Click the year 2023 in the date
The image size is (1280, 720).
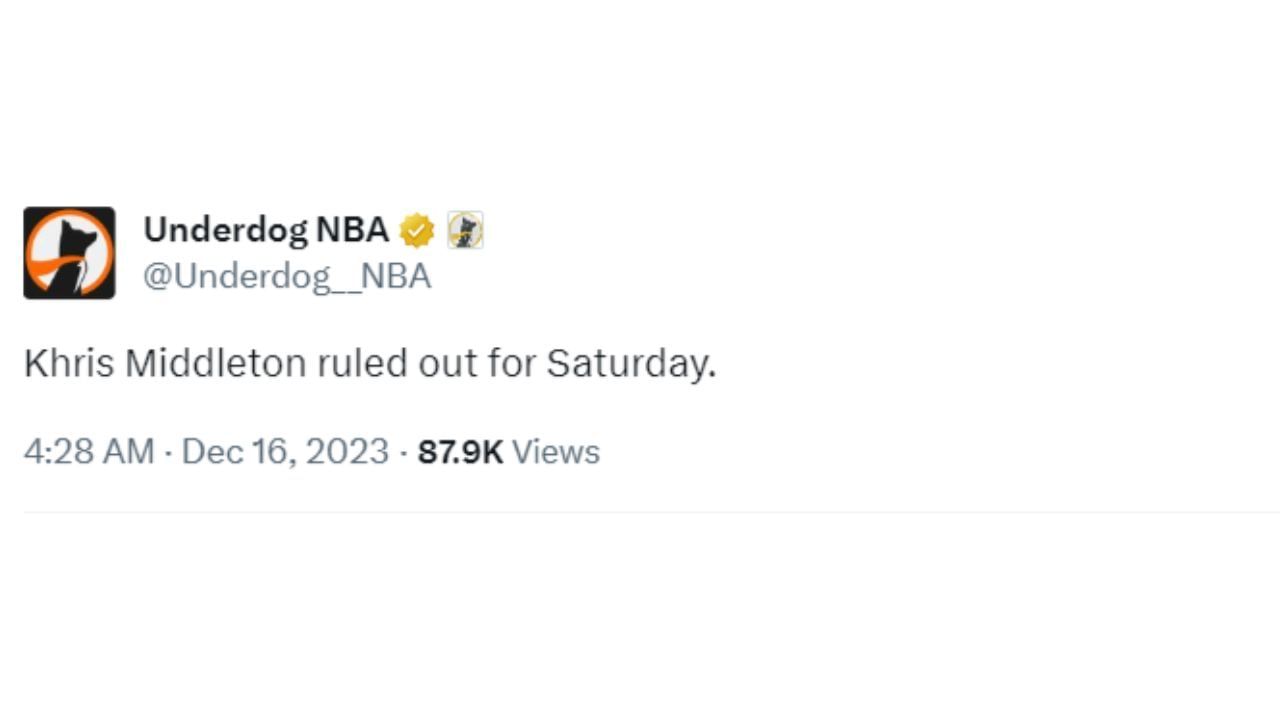pos(347,452)
